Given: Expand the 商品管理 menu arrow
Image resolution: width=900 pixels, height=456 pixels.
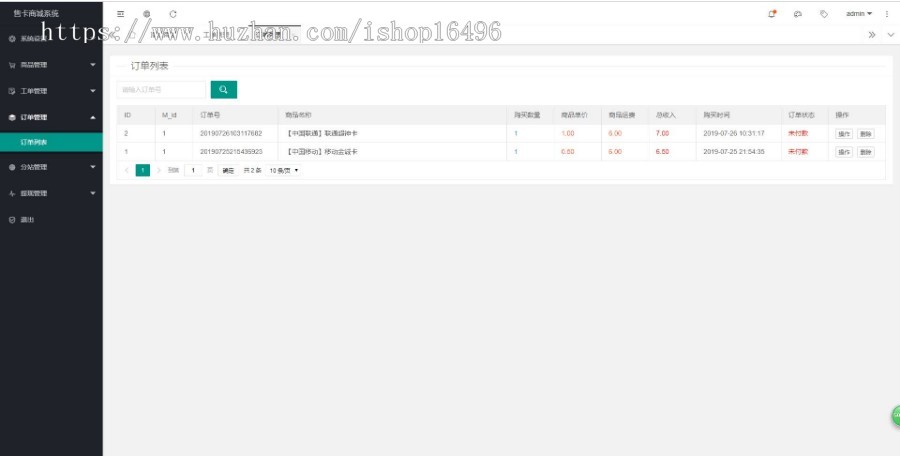Looking at the screenshot, I should tap(93, 65).
